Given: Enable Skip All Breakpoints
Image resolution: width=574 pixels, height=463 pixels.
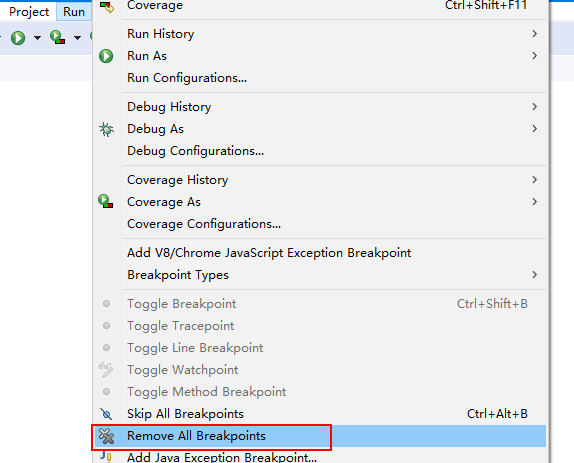Looking at the screenshot, I should 320,414.
